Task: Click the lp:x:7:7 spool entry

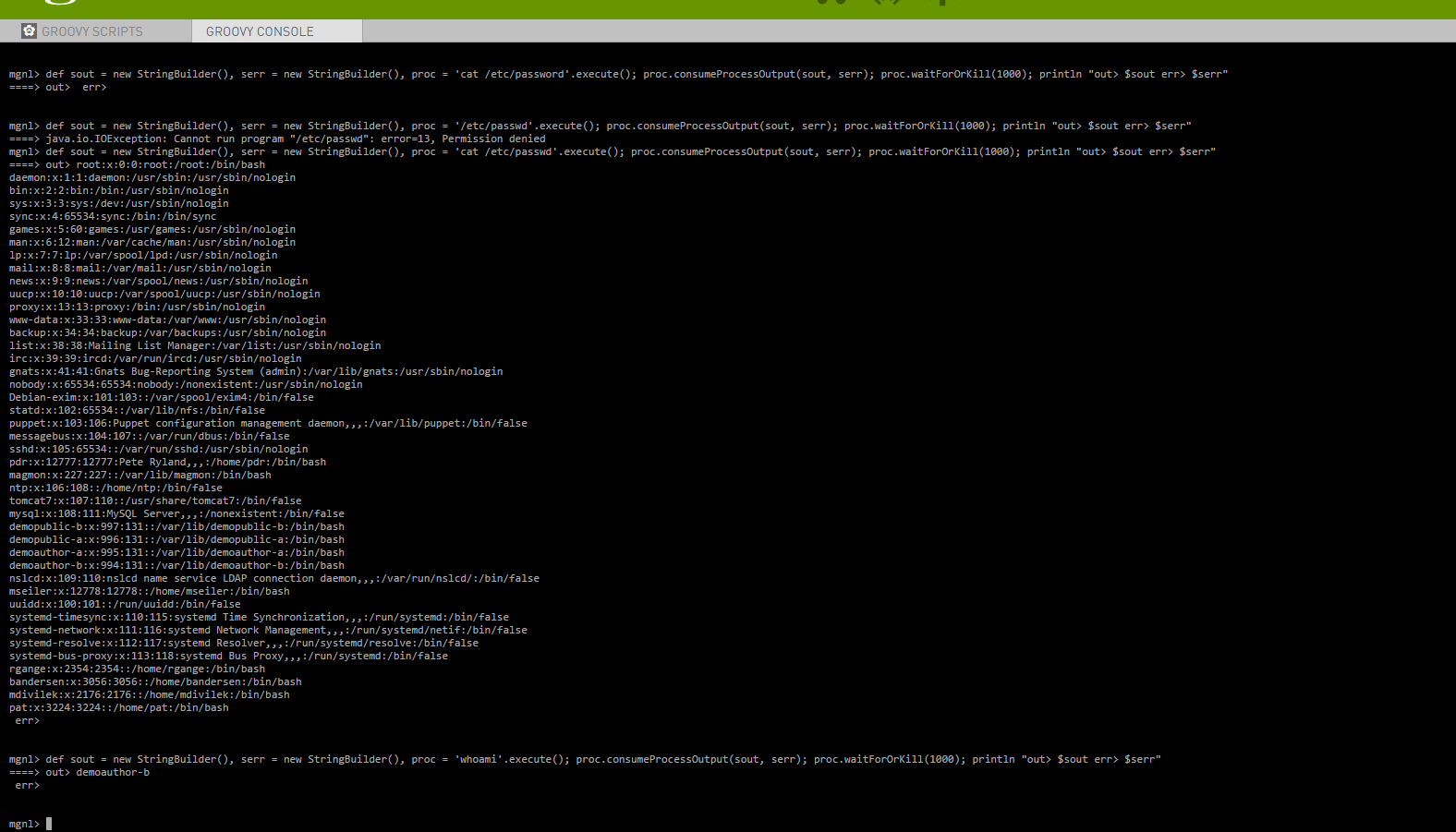Action: [x=143, y=255]
